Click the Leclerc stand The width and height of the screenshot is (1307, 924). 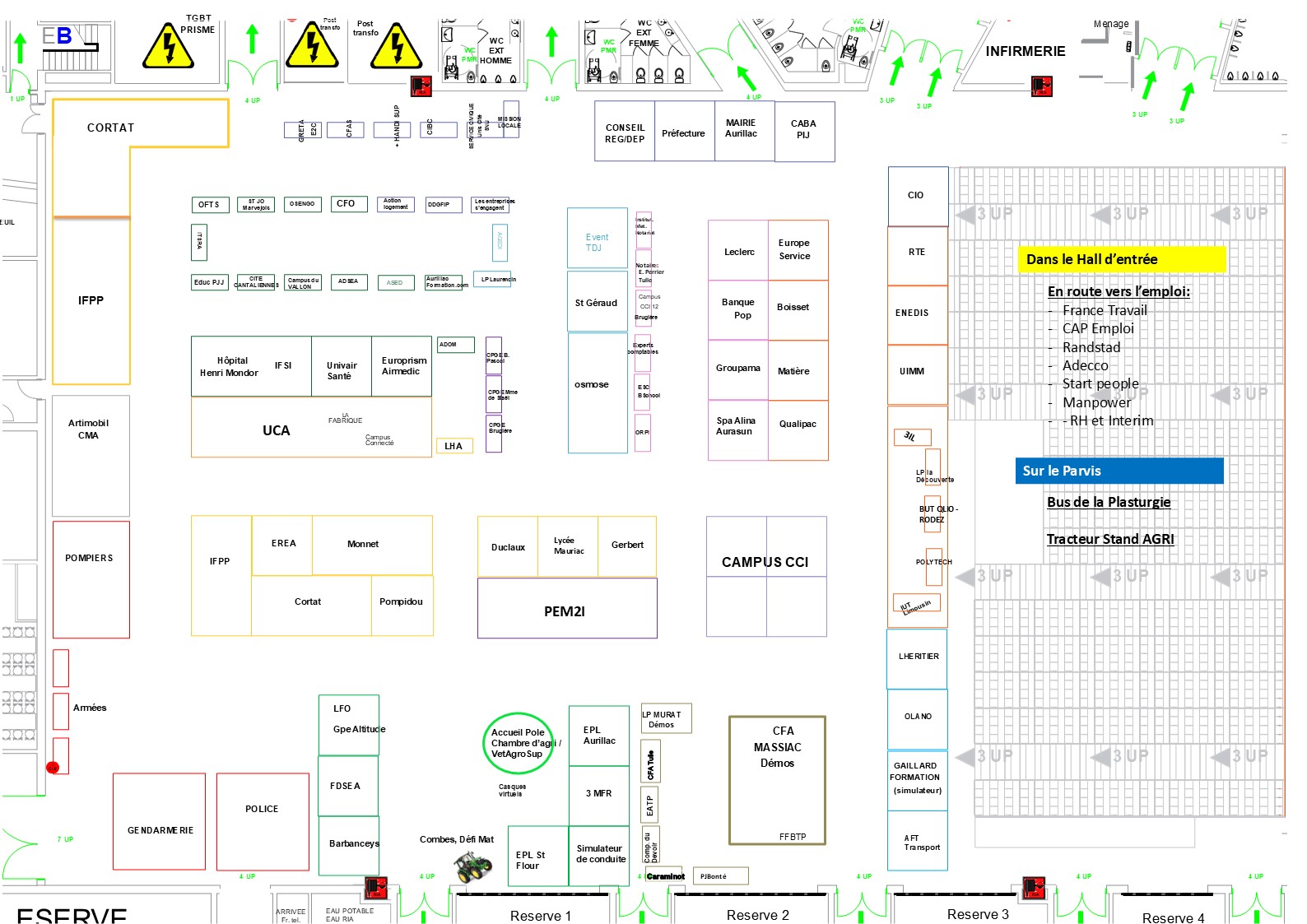point(738,250)
